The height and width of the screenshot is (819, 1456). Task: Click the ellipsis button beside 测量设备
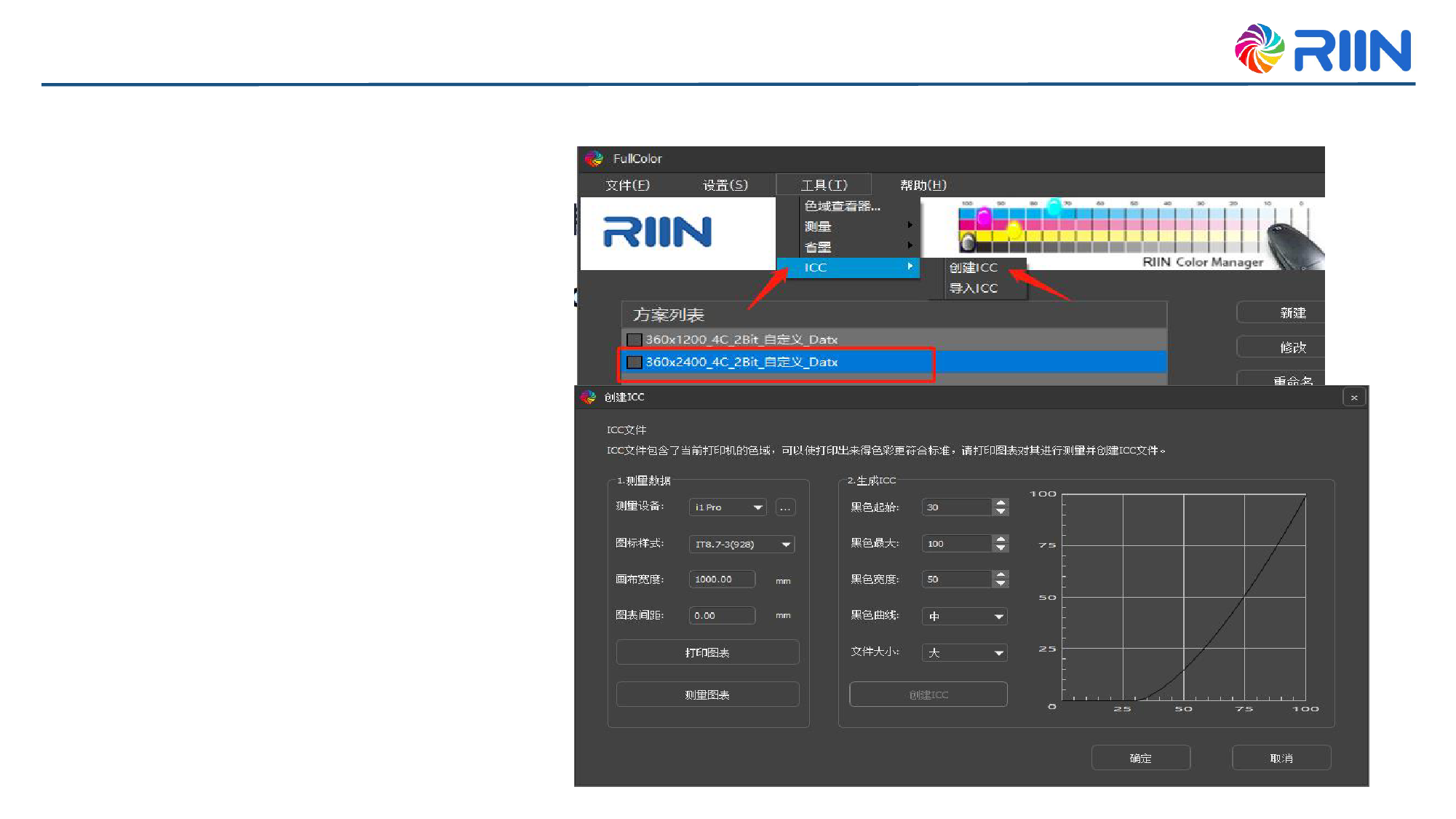coord(785,507)
